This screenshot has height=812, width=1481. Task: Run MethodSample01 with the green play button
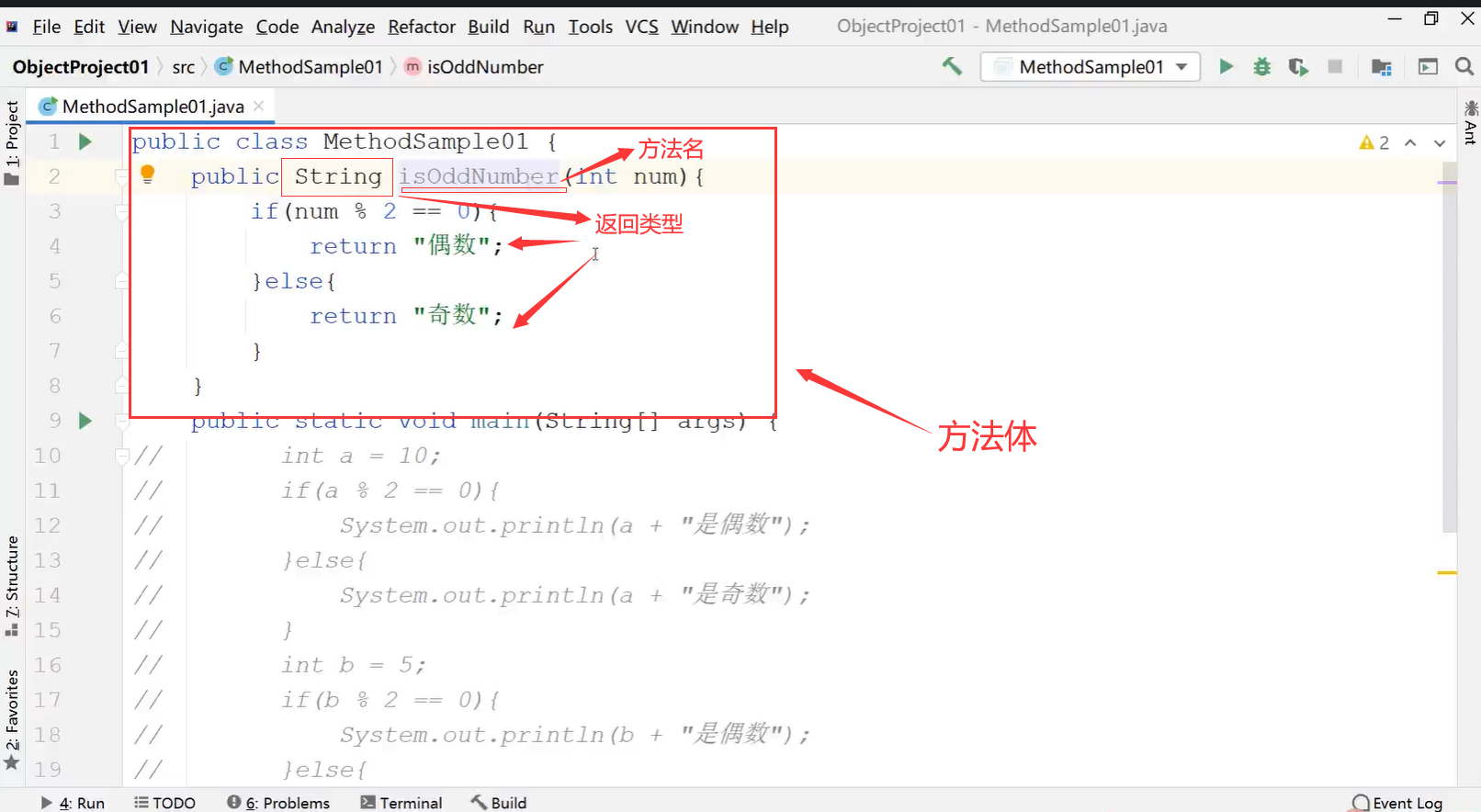click(x=1226, y=66)
